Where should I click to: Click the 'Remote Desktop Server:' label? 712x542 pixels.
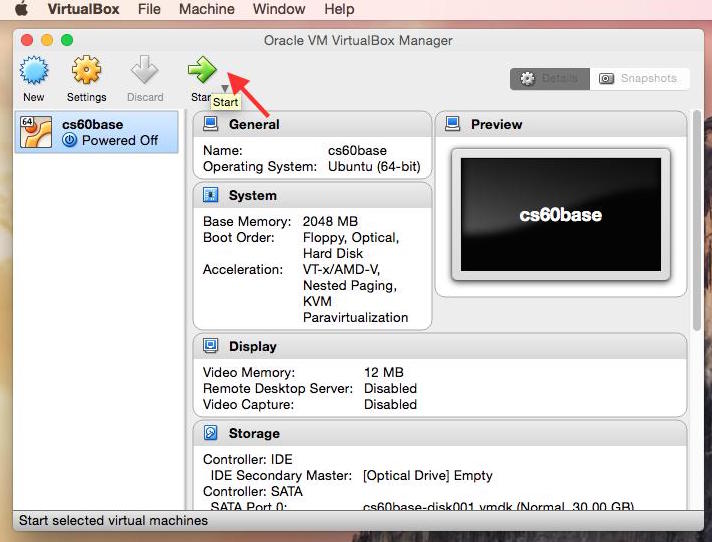tap(277, 389)
